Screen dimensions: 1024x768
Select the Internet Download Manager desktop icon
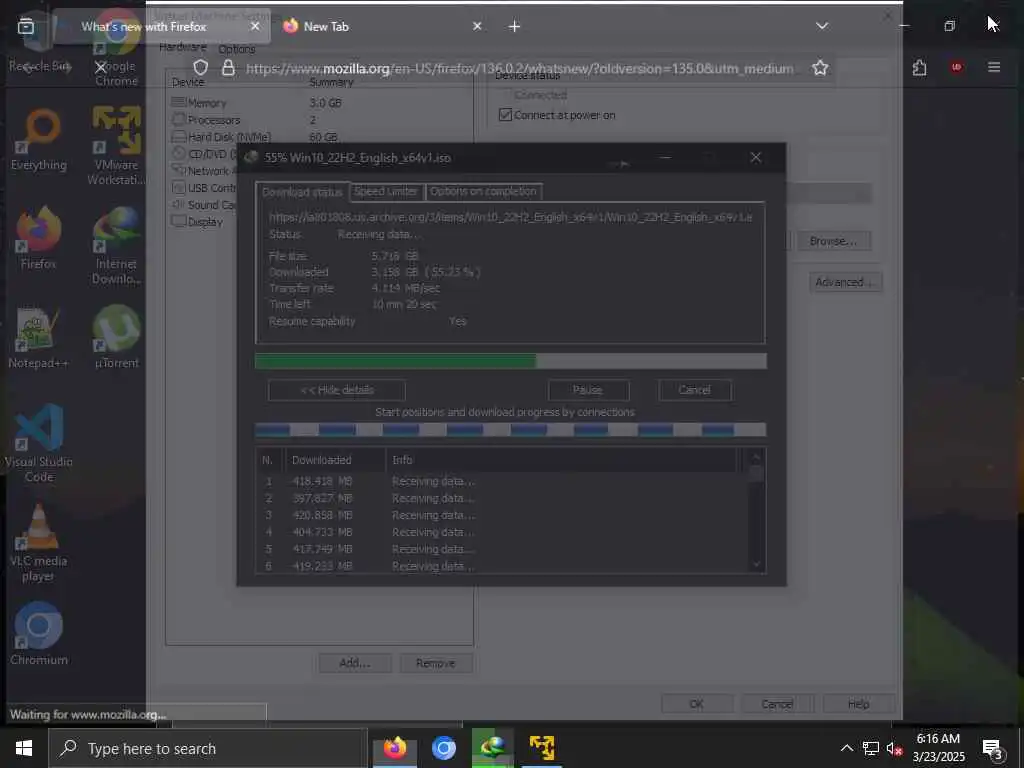click(116, 246)
